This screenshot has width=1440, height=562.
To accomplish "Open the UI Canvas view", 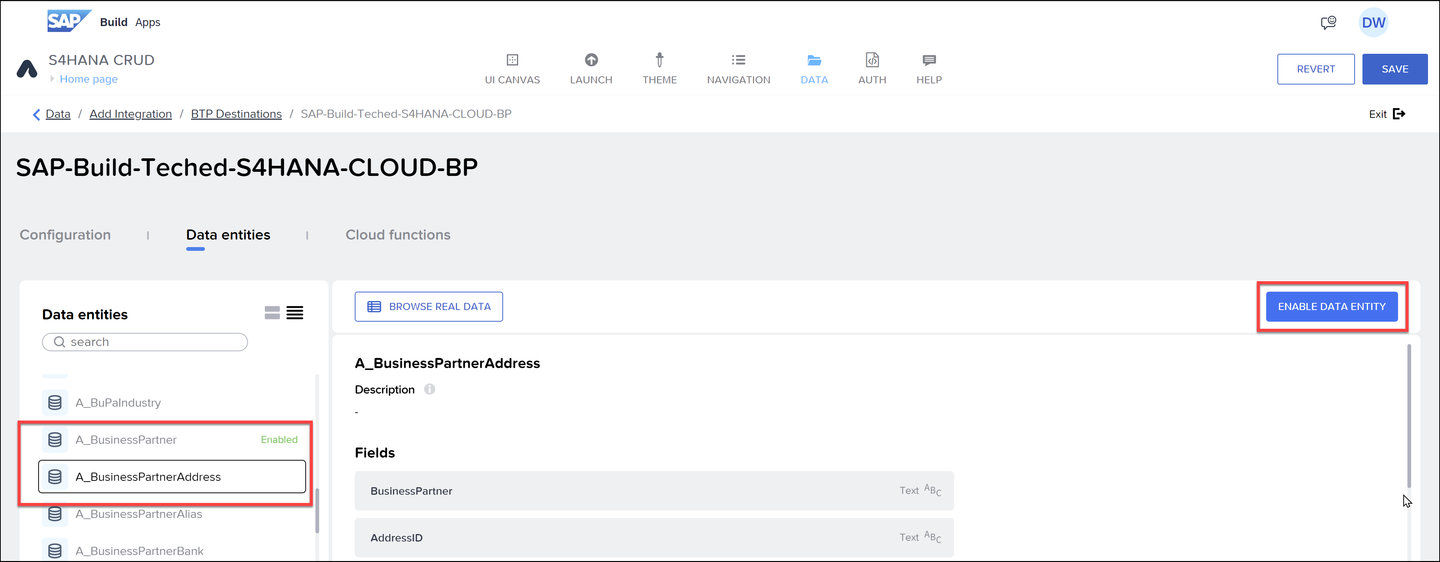I will tap(512, 69).
